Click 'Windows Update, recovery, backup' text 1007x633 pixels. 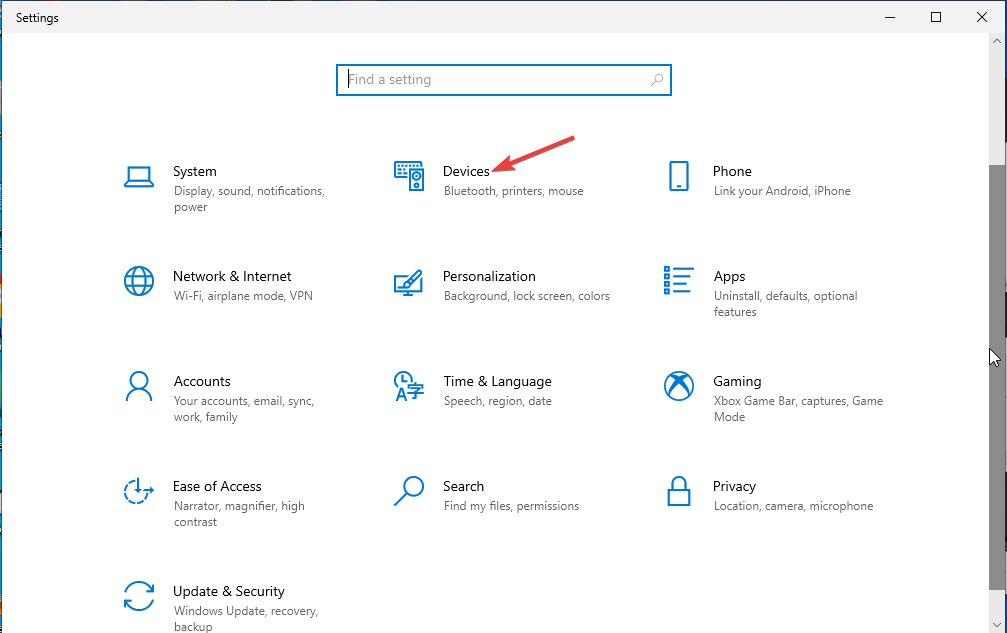tap(245, 618)
